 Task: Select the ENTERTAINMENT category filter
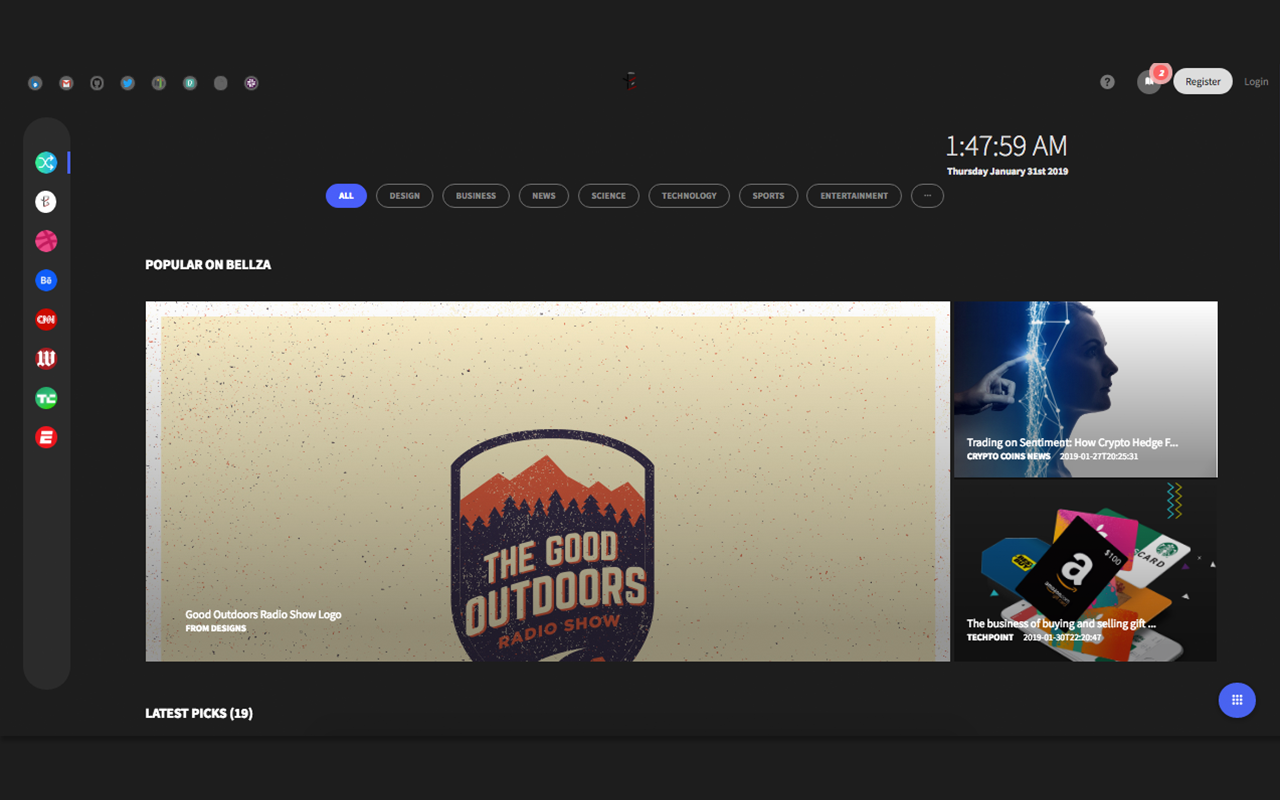pos(854,196)
